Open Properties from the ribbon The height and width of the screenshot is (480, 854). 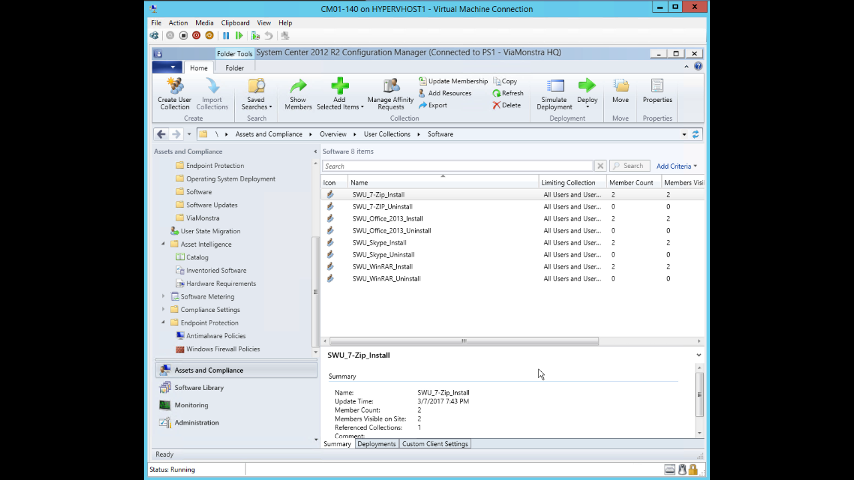click(x=657, y=88)
